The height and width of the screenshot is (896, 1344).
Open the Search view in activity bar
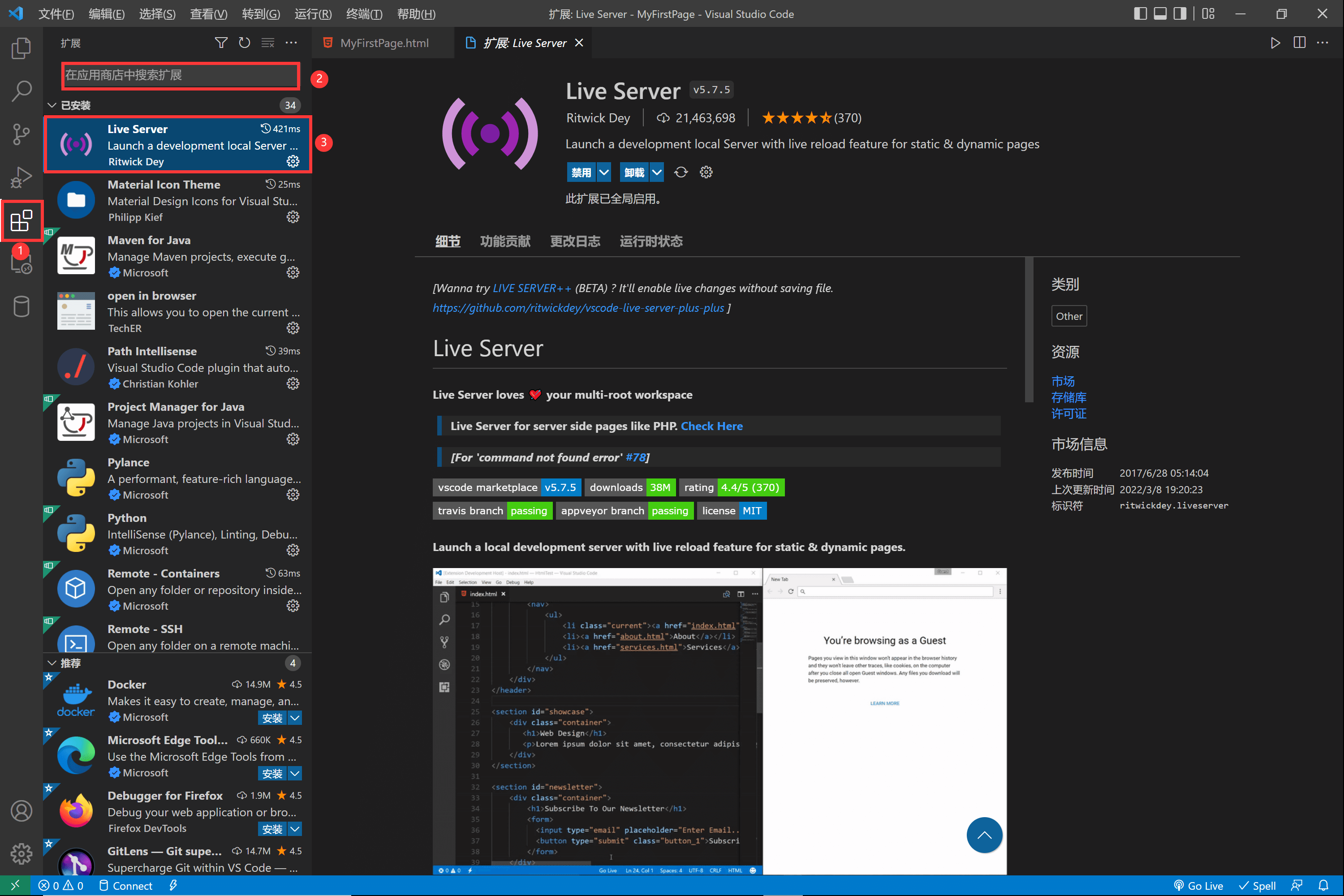click(21, 91)
